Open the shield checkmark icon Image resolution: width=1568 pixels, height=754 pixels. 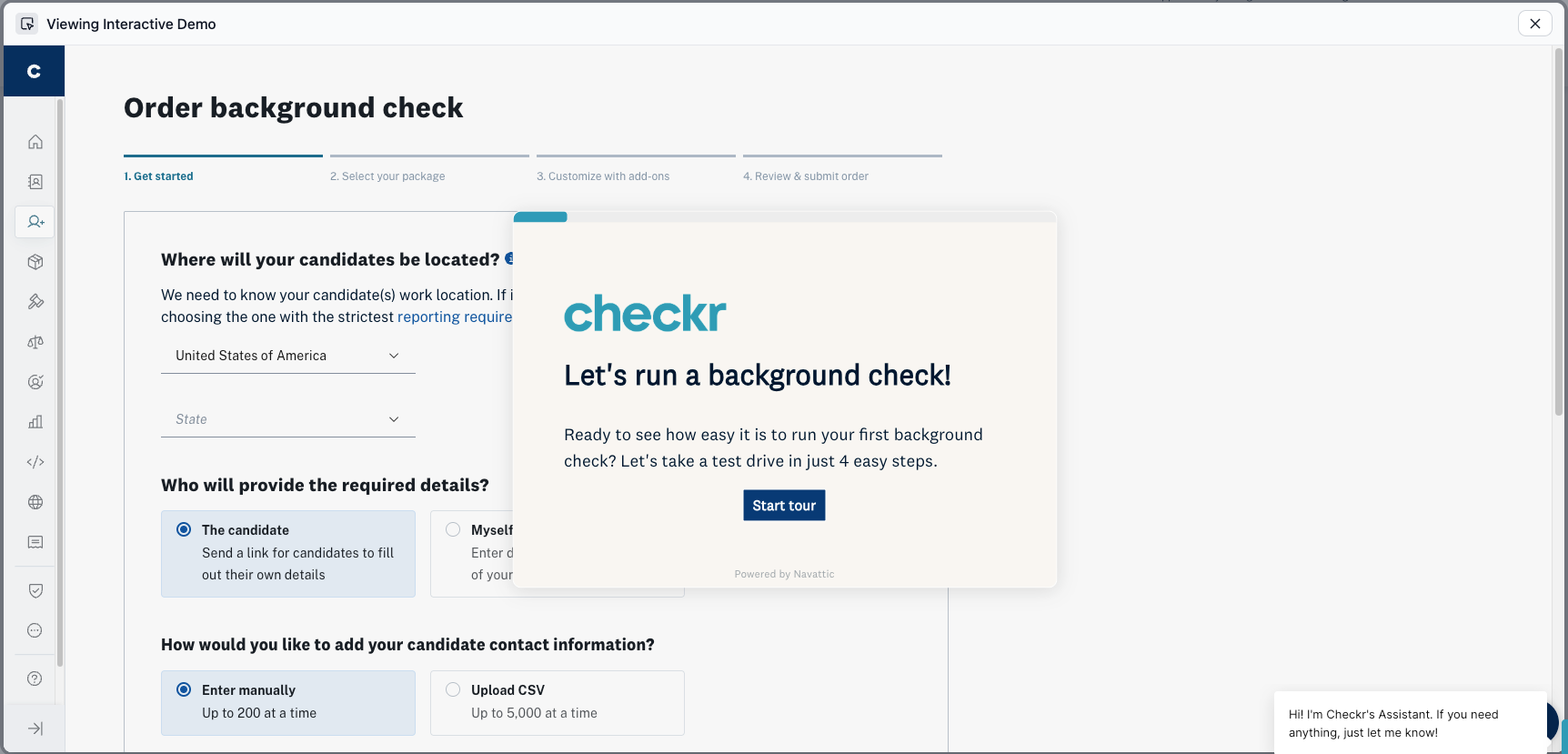[x=35, y=590]
